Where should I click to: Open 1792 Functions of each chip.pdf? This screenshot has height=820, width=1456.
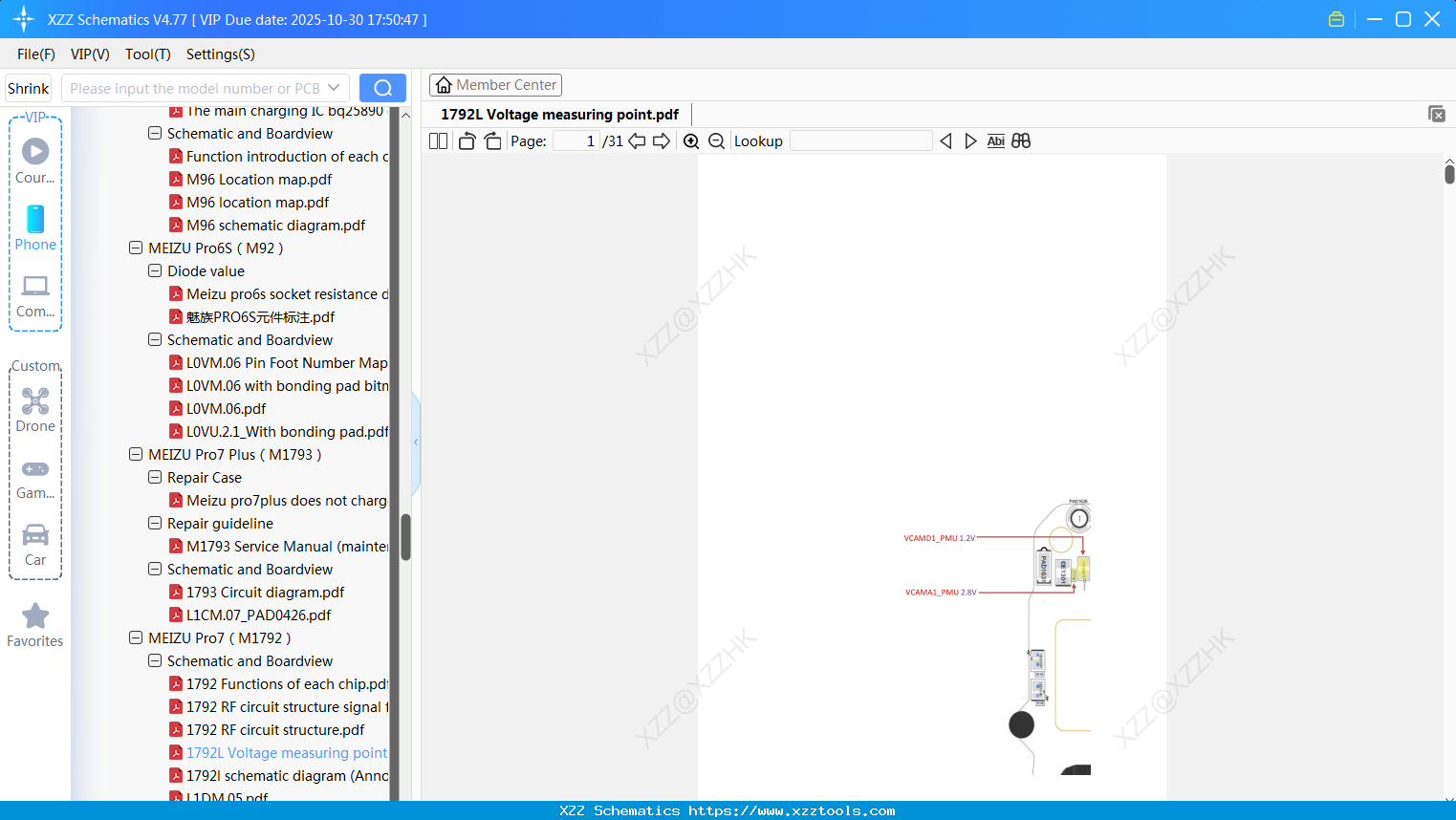287,684
